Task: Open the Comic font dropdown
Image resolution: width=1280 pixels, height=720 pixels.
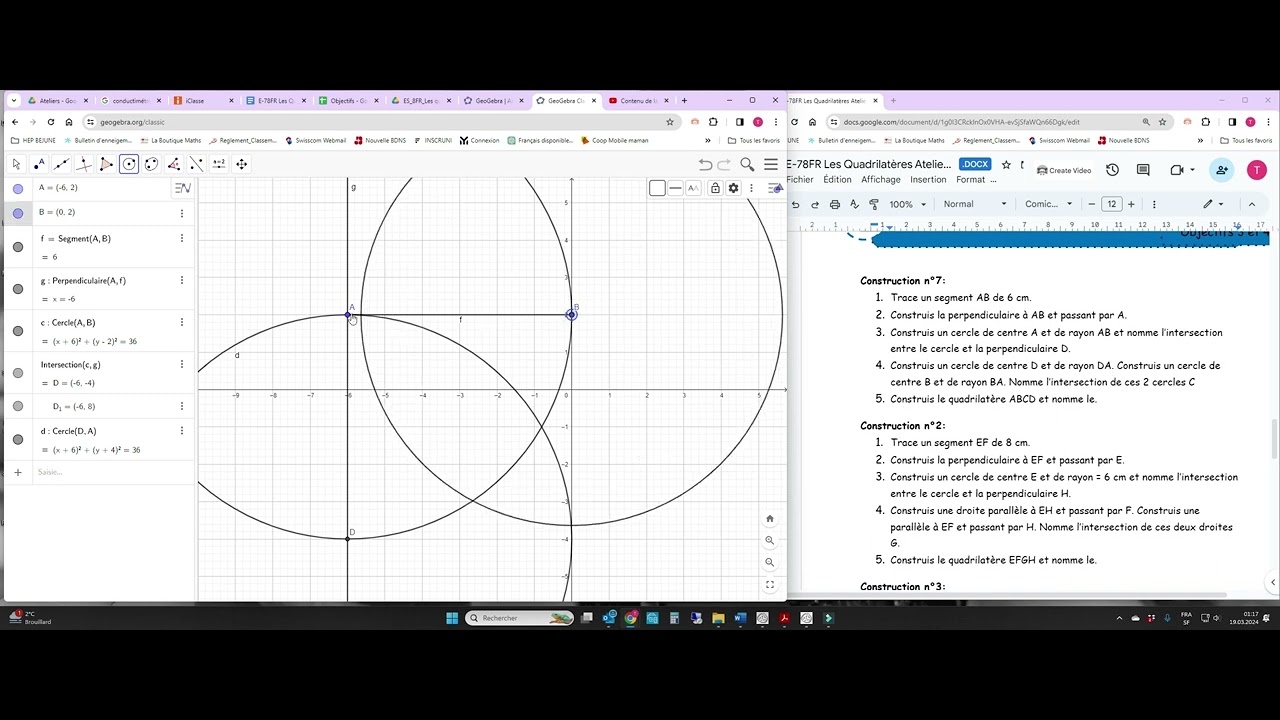Action: (1048, 204)
